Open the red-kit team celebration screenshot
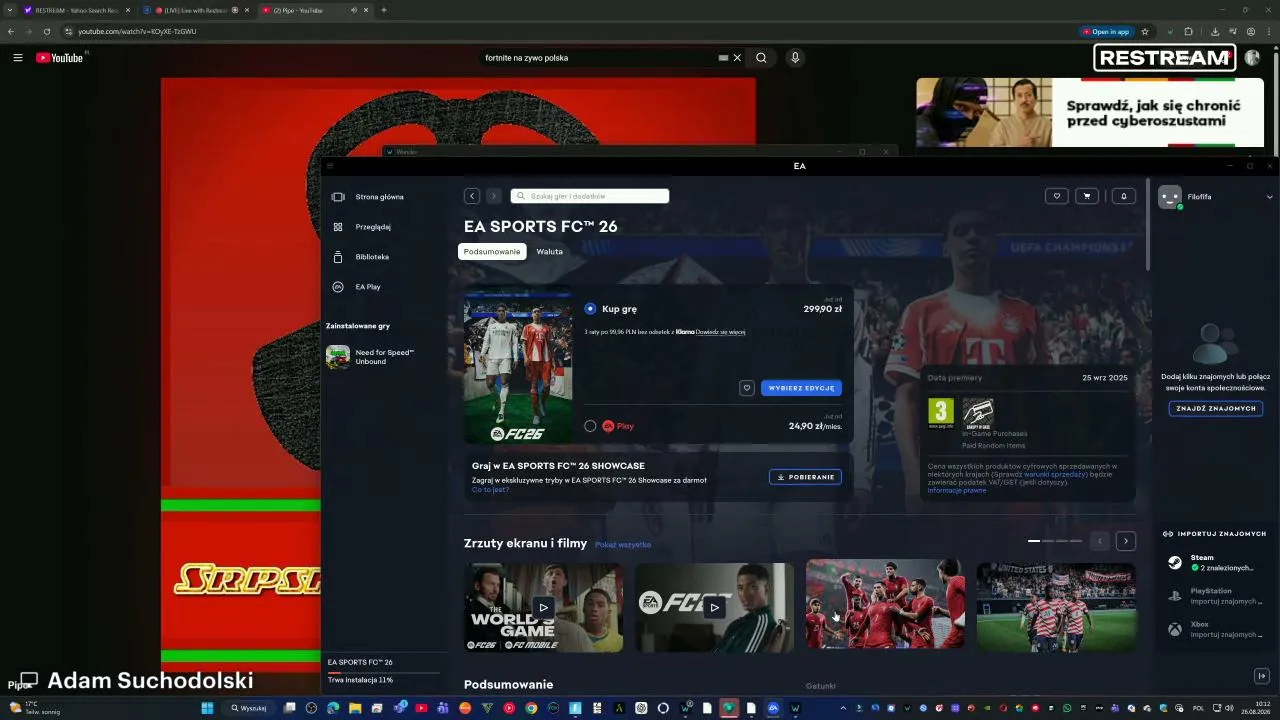 885,604
